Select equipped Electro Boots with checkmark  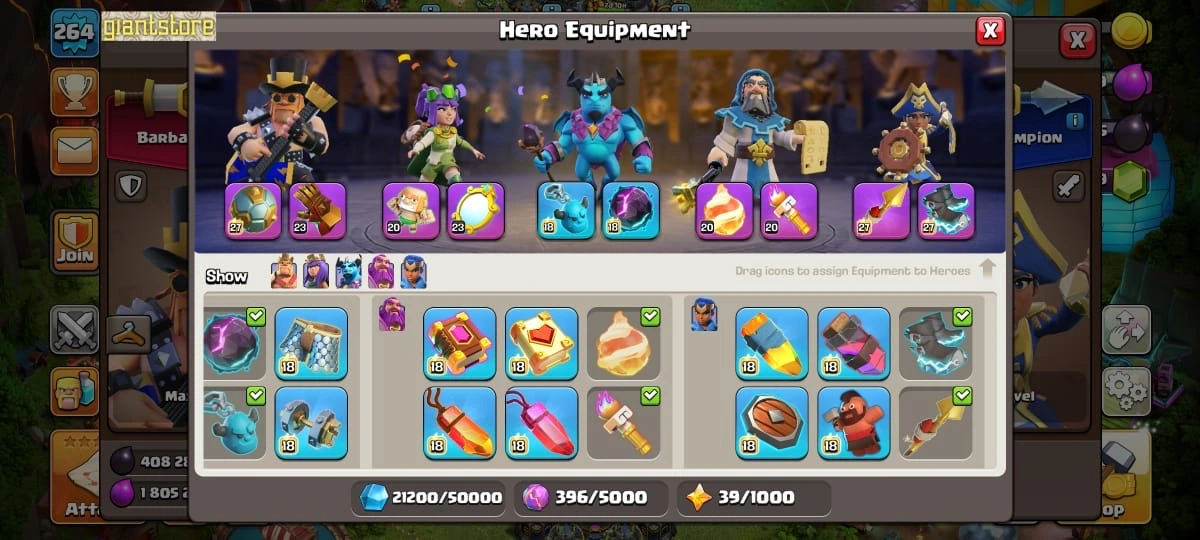pos(936,343)
